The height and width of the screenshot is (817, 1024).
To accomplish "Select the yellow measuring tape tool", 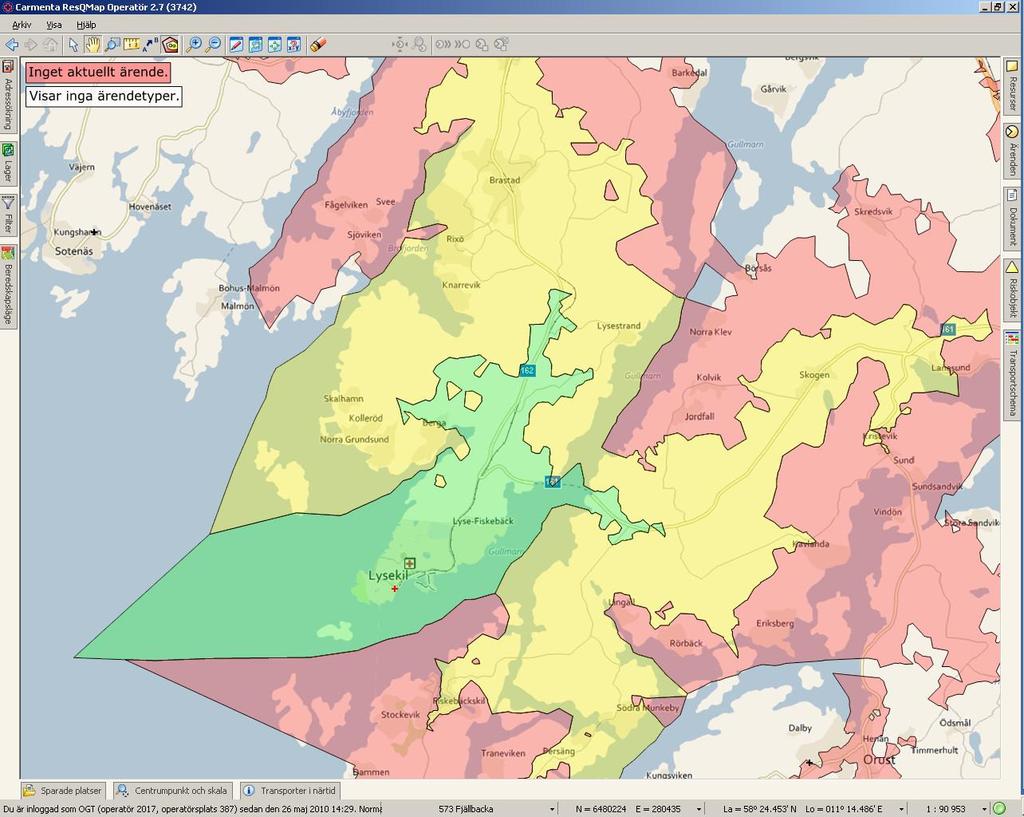I will pyautogui.click(x=132, y=44).
